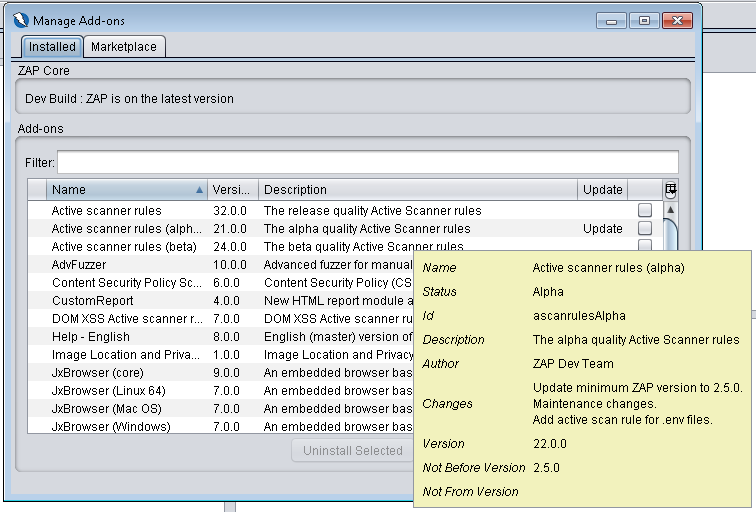This screenshot has height=512, width=756.
Task: Click the Update column header
Action: [603, 190]
